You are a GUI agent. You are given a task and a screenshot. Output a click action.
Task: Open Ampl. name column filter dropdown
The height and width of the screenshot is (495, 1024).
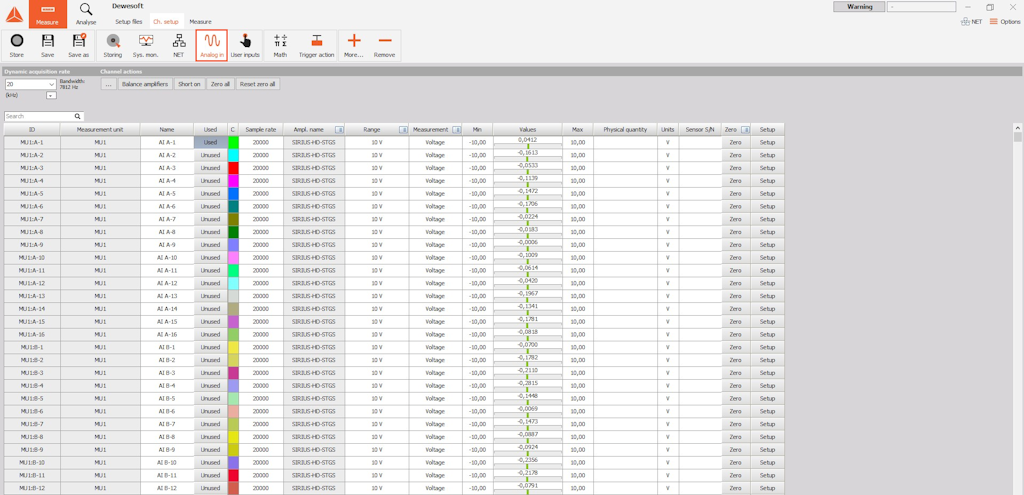(339, 129)
